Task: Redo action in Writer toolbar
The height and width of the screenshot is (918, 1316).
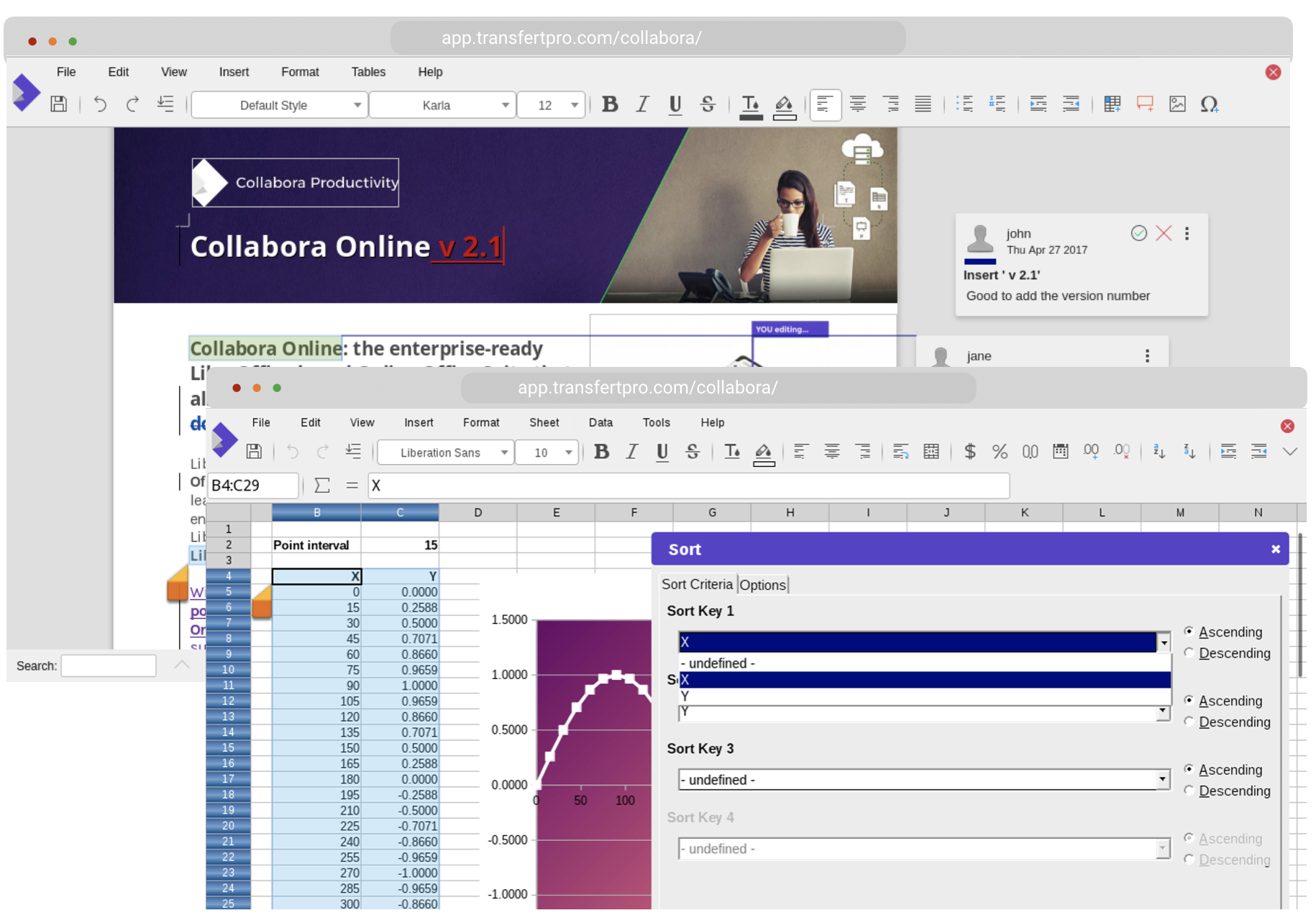Action: click(132, 104)
